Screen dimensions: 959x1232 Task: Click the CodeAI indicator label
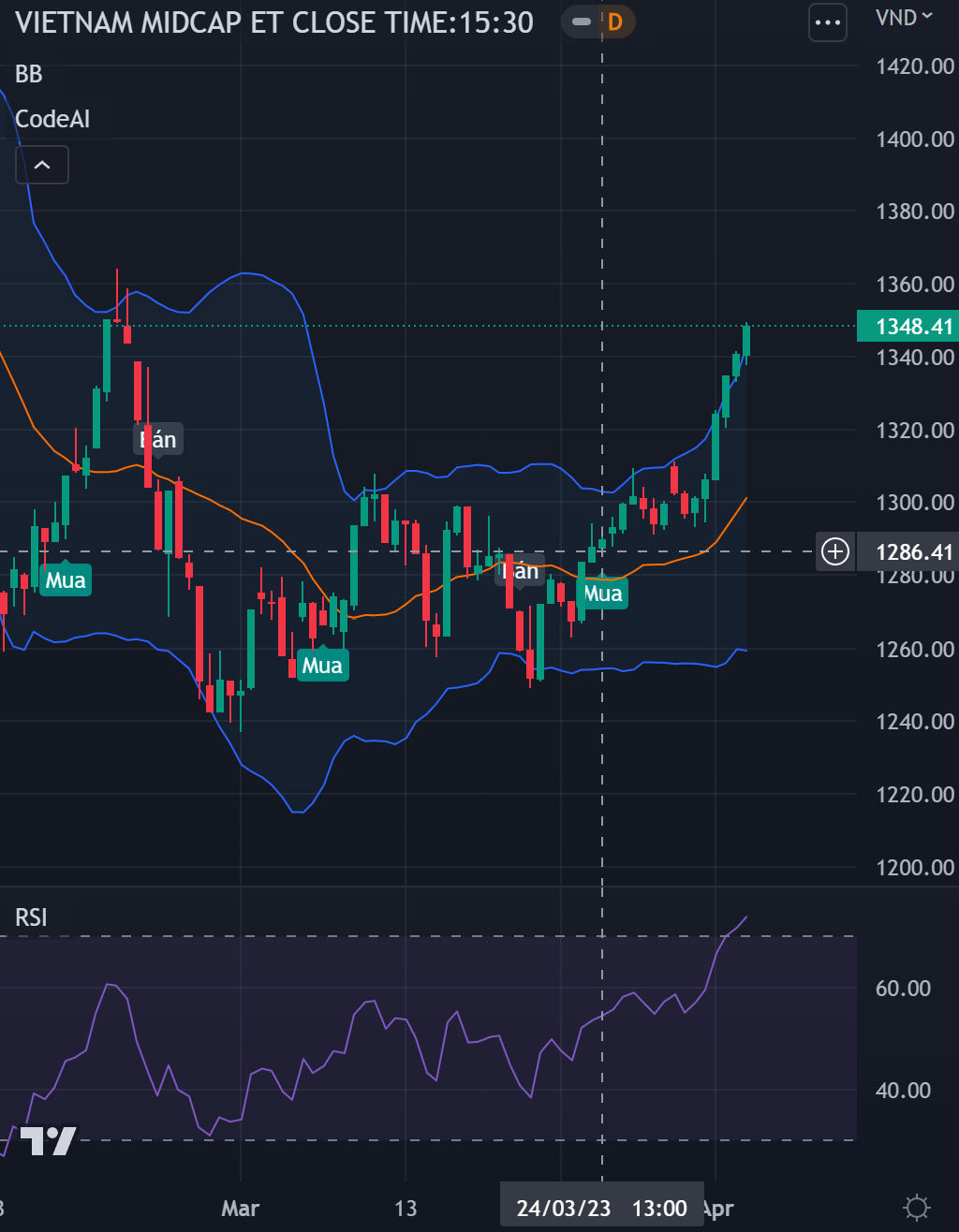[52, 119]
